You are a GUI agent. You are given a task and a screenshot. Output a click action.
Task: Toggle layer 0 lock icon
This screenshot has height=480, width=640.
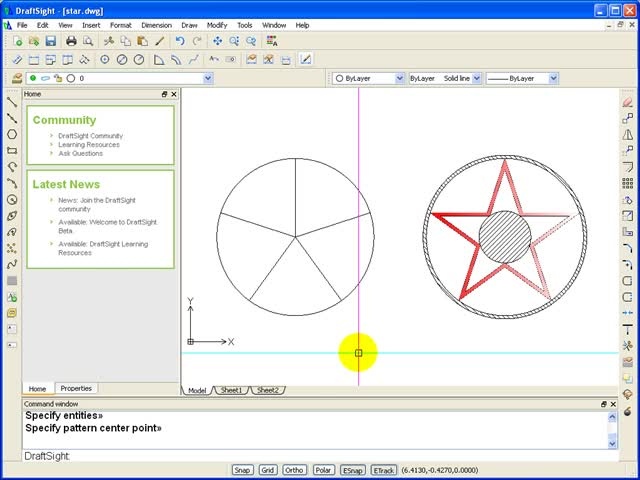click(x=58, y=78)
